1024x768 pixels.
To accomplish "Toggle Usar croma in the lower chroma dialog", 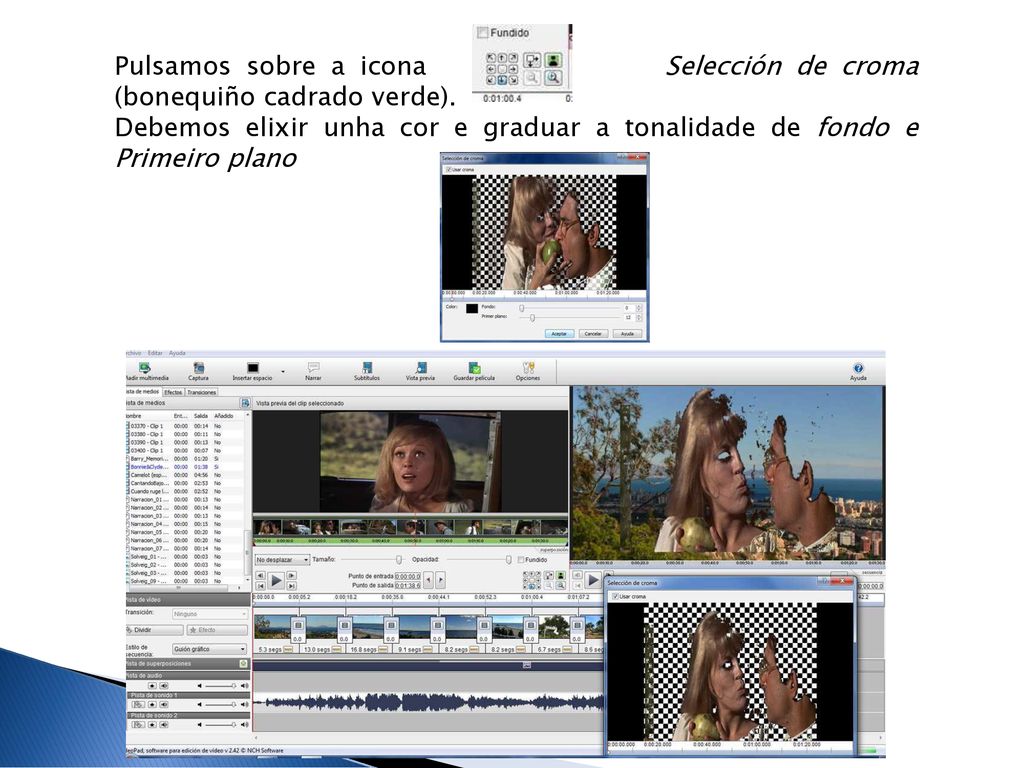I will coord(615,597).
